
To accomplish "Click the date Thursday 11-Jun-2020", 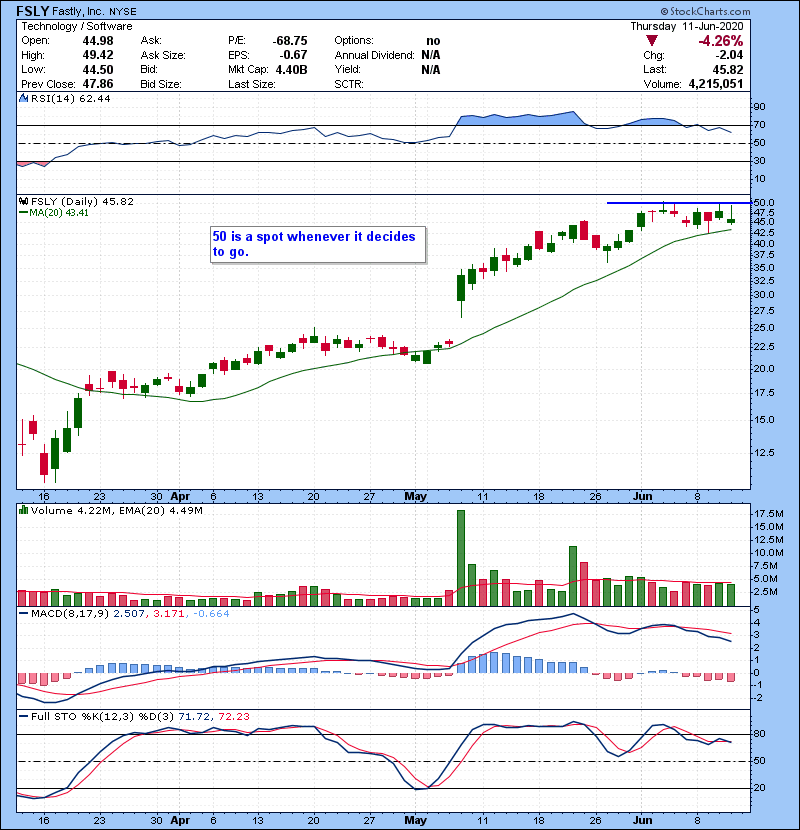I will point(687,26).
